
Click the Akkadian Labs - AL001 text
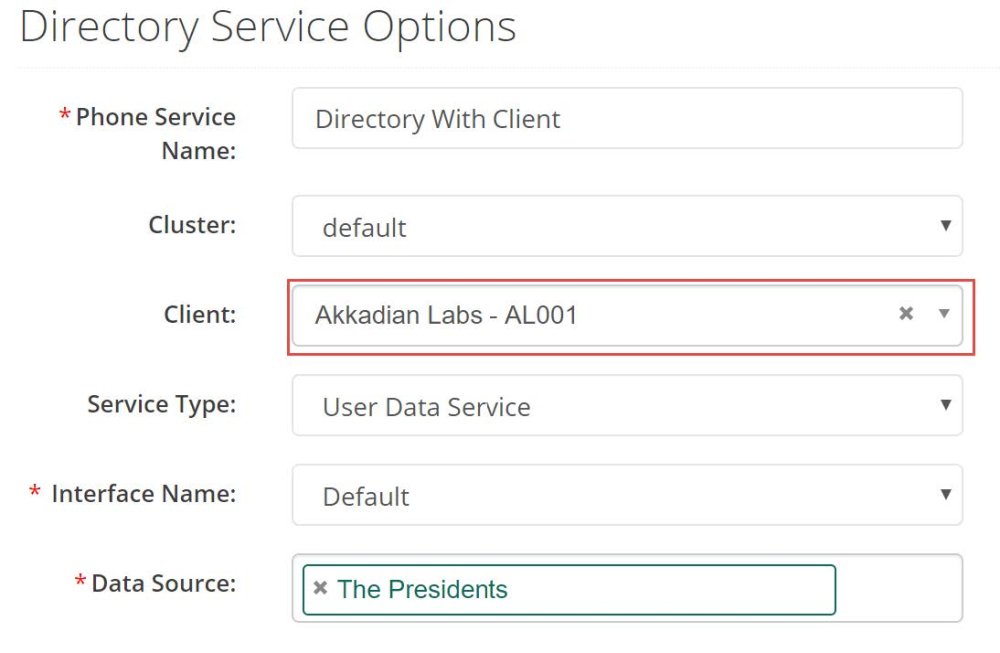pos(446,316)
